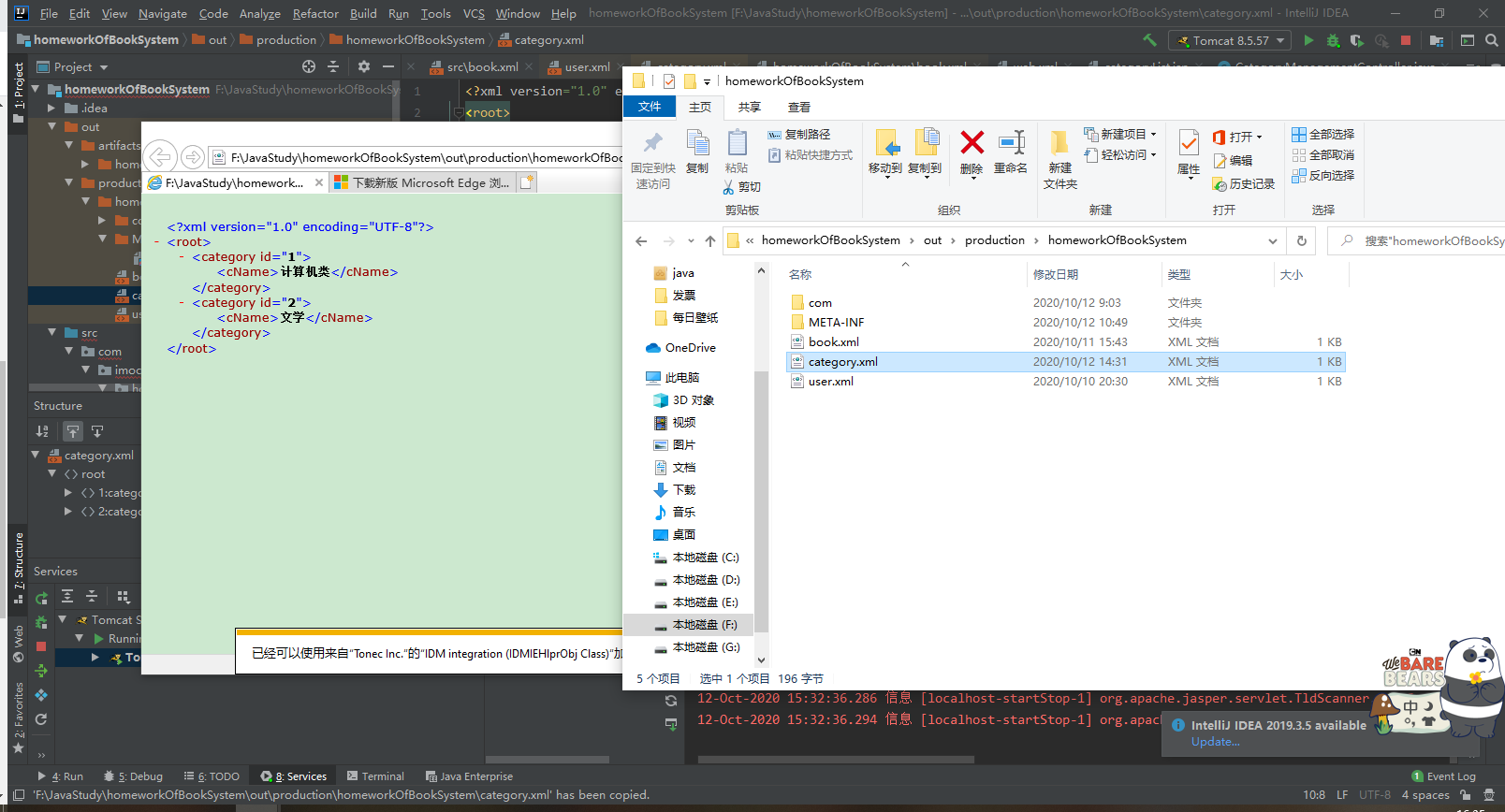
Task: Open Explorer address bar history dropdown
Action: coord(1273,241)
